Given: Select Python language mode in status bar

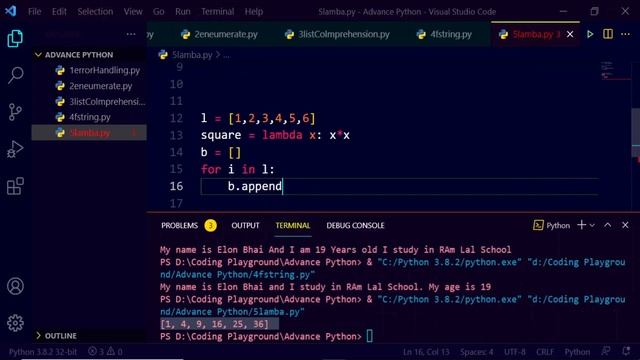Looking at the screenshot, I should click(x=577, y=351).
